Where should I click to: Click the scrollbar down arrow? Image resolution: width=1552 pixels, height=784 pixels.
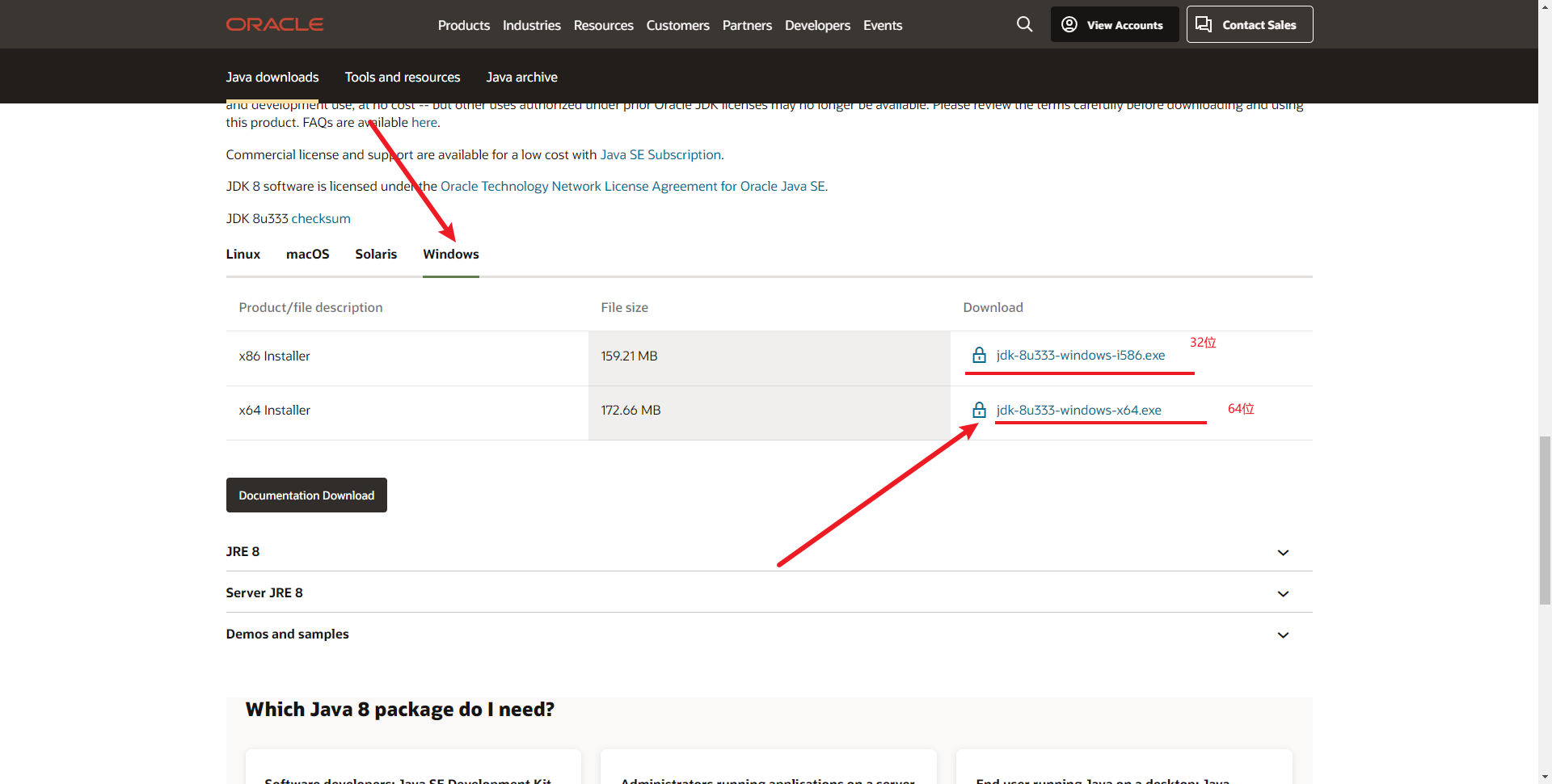pos(1545,777)
